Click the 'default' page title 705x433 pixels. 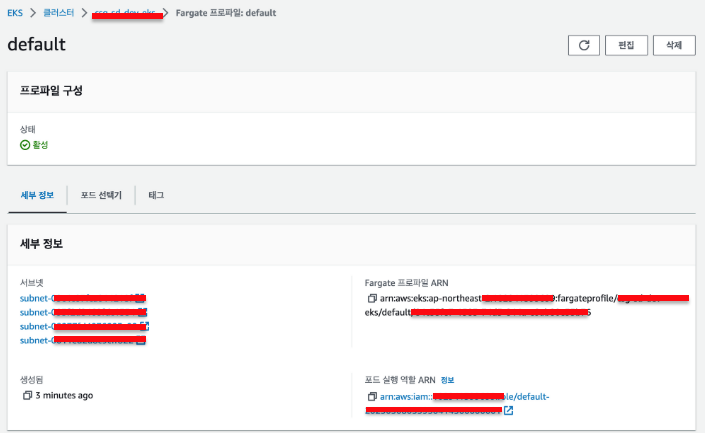pyautogui.click(x=36, y=44)
